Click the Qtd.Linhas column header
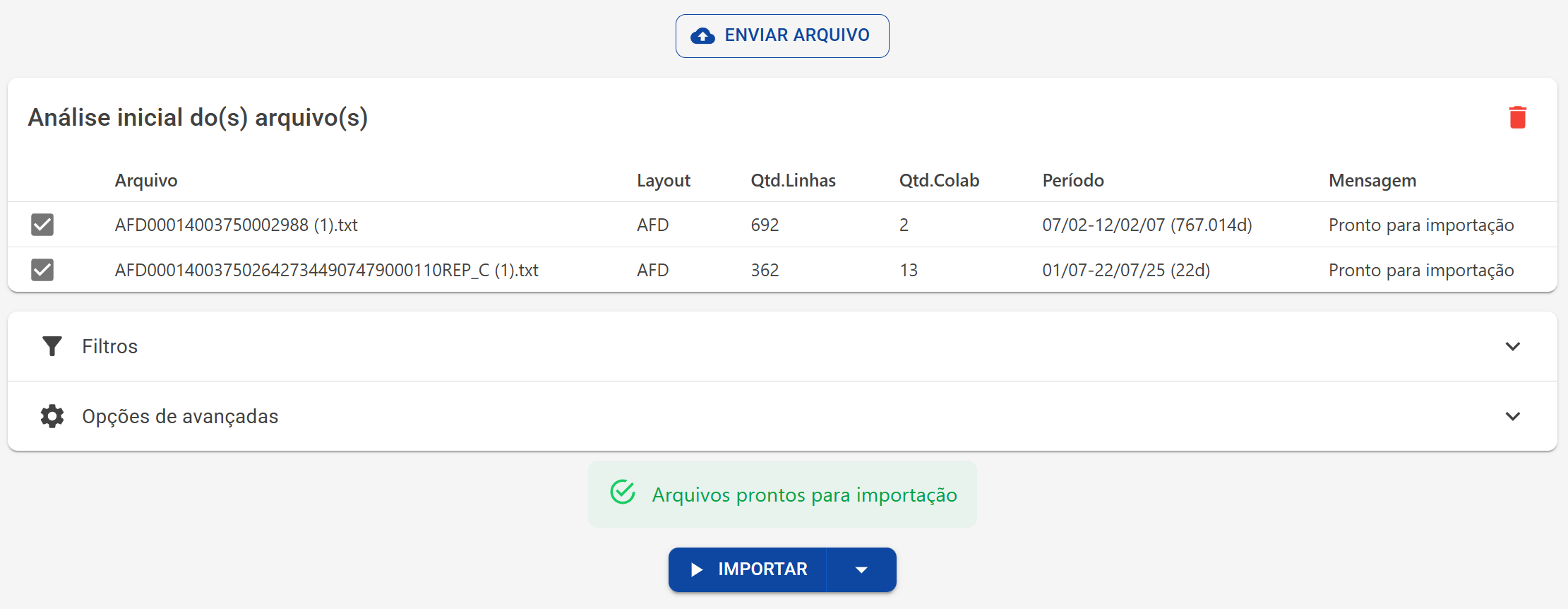 tap(793, 180)
